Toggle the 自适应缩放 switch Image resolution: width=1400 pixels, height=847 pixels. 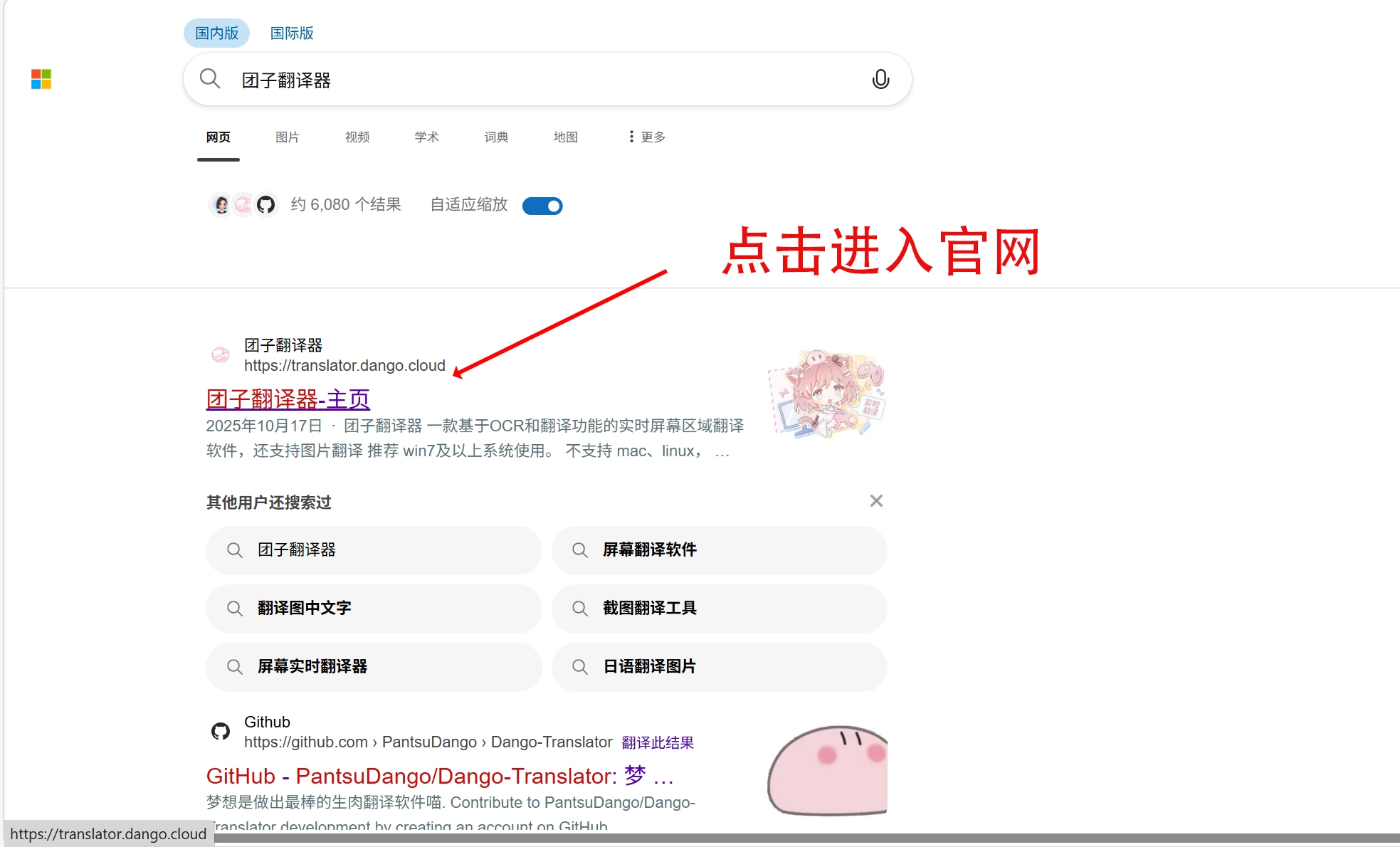pos(542,206)
